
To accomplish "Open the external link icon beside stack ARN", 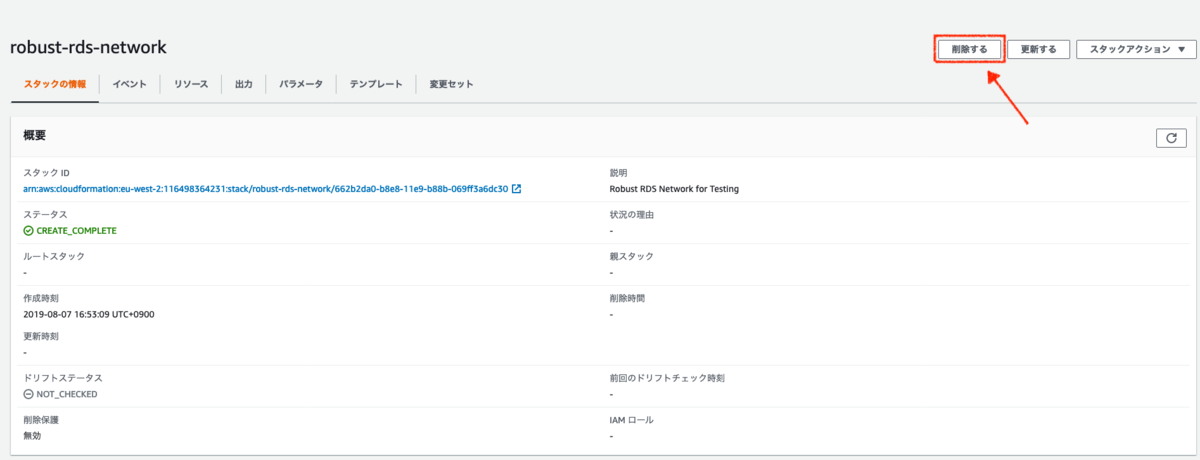I will pyautogui.click(x=516, y=188).
